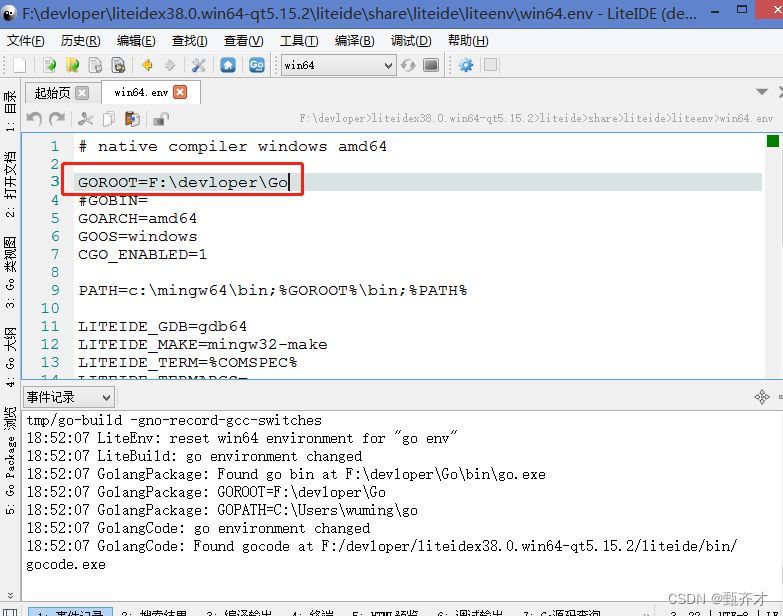Navigate back with yellow left arrow
Viewport: 783px width, 616px height.
[147, 65]
